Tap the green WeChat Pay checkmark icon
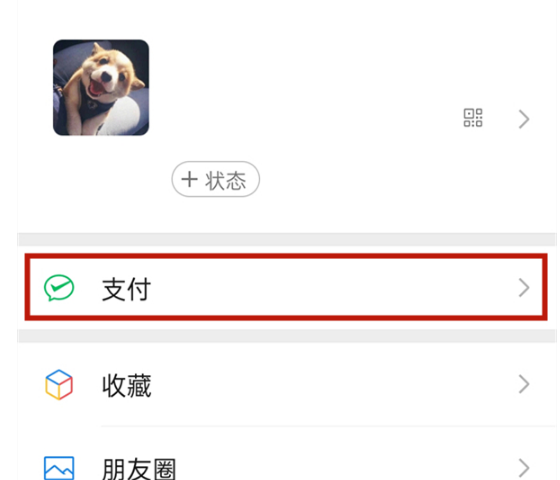560x480 pixels. (x=59, y=288)
